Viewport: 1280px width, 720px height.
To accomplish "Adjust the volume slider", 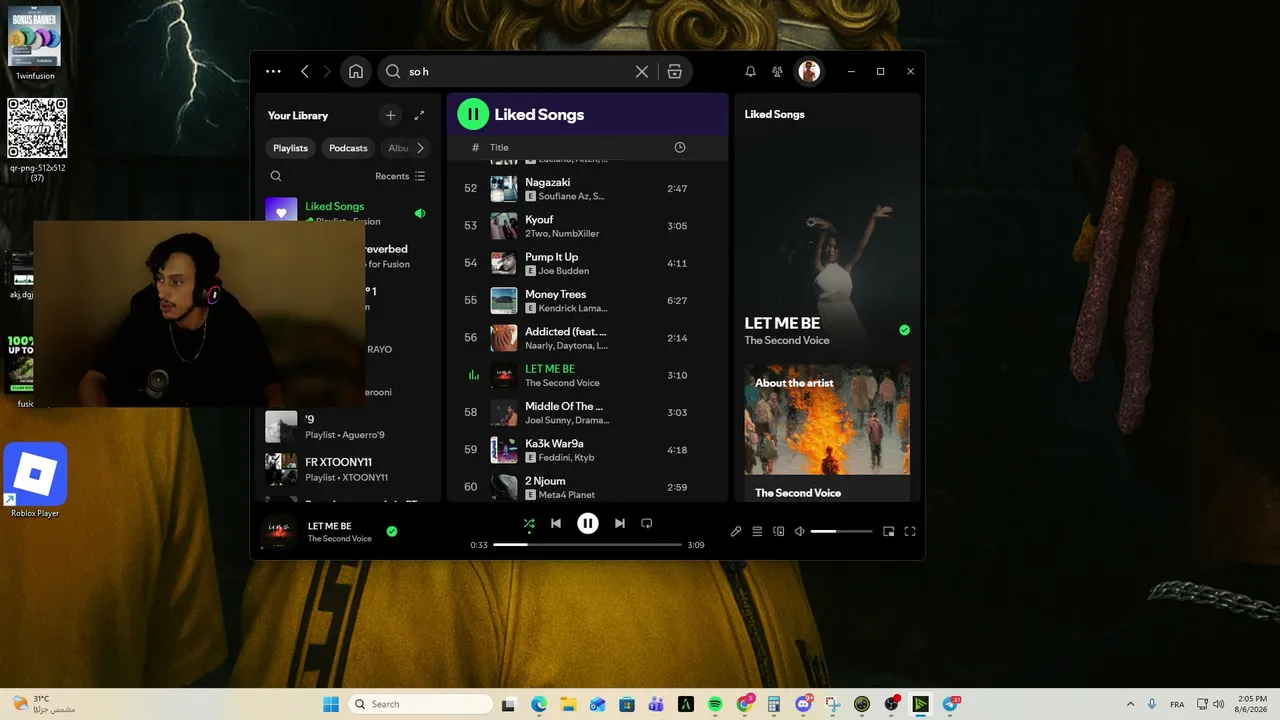I will [841, 532].
